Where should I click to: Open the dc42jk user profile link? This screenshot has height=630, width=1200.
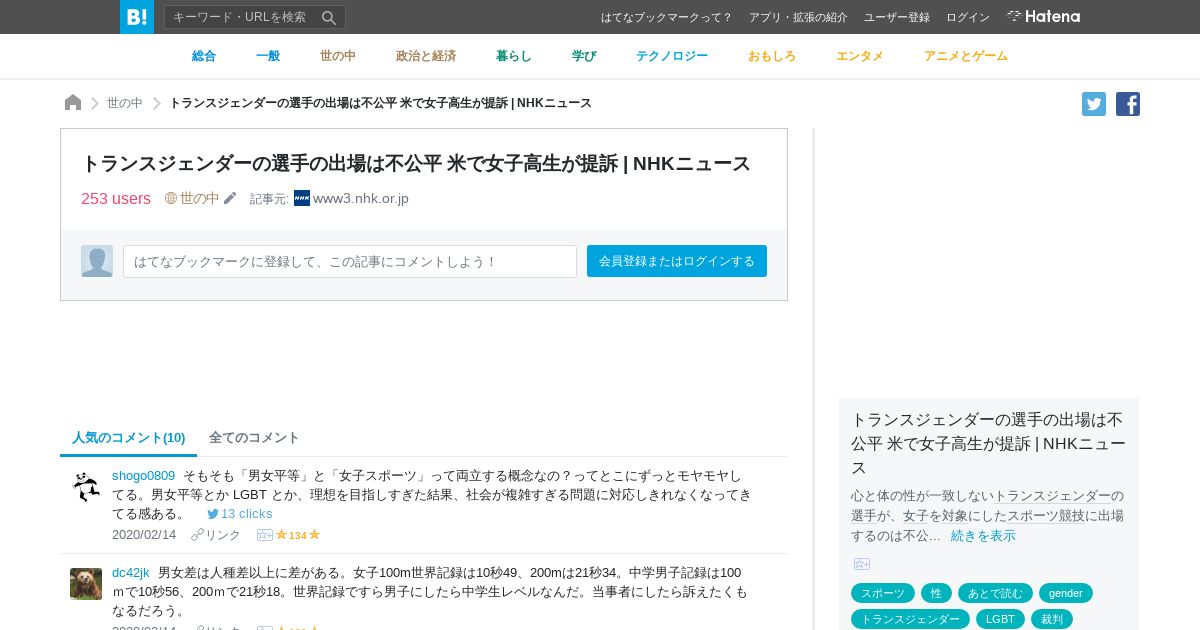coord(131,572)
